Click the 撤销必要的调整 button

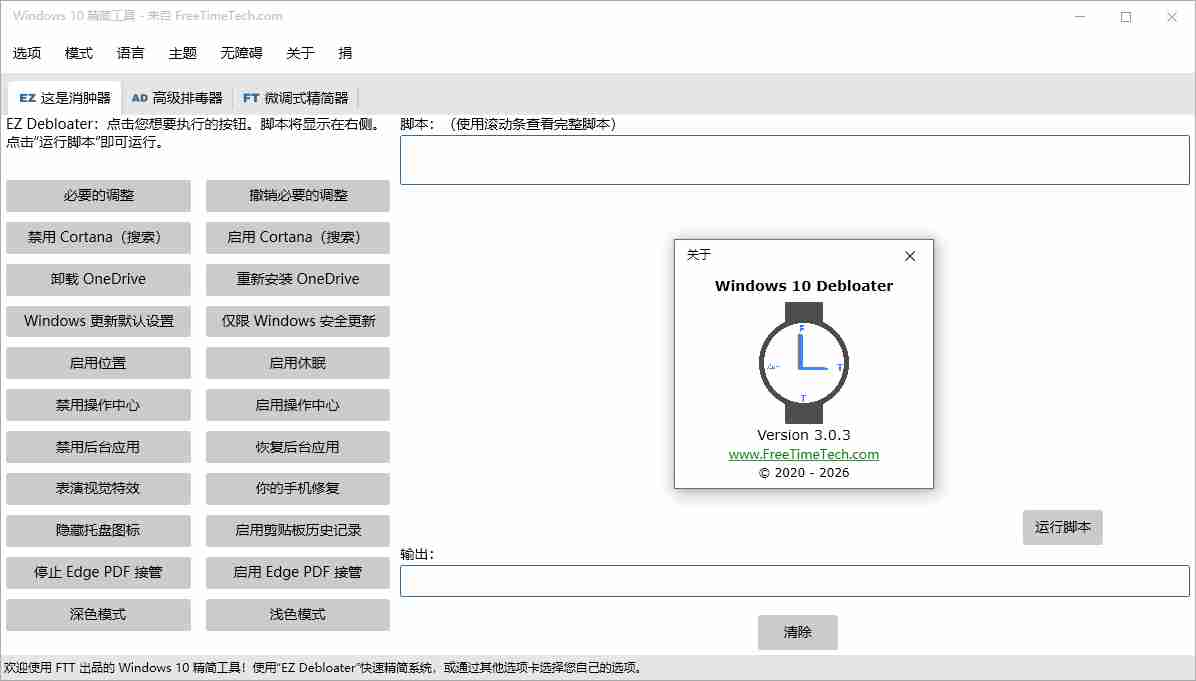point(297,195)
